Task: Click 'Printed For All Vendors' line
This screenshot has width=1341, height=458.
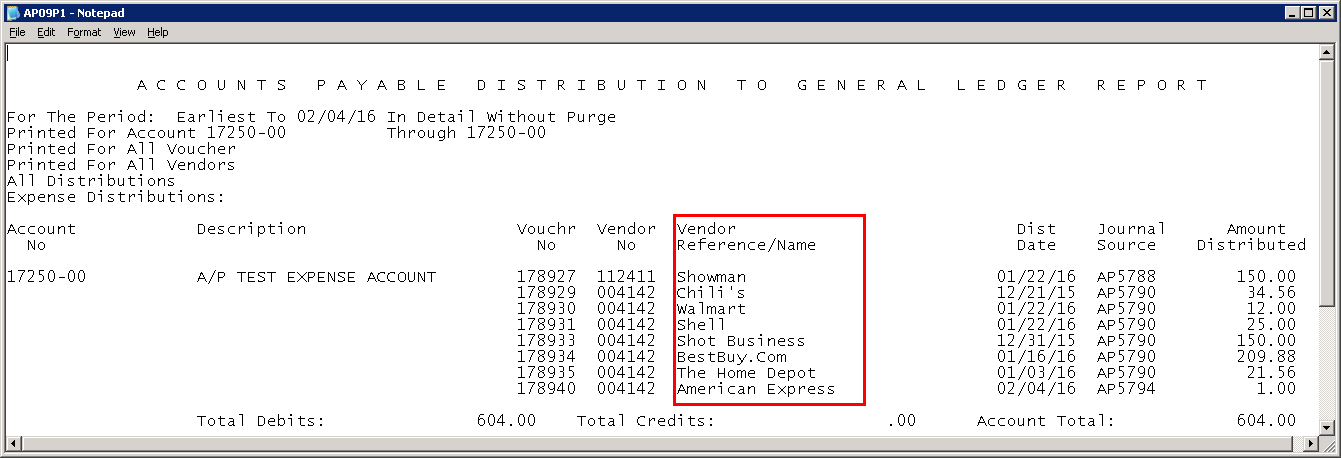Action: coord(121,165)
